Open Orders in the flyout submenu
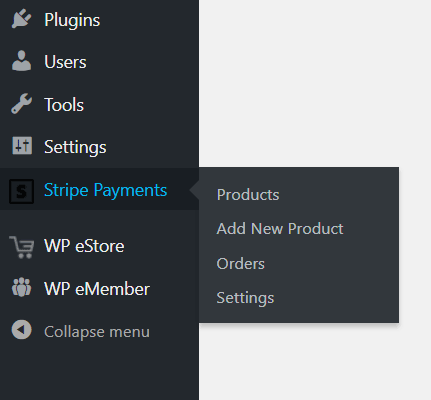 241,264
